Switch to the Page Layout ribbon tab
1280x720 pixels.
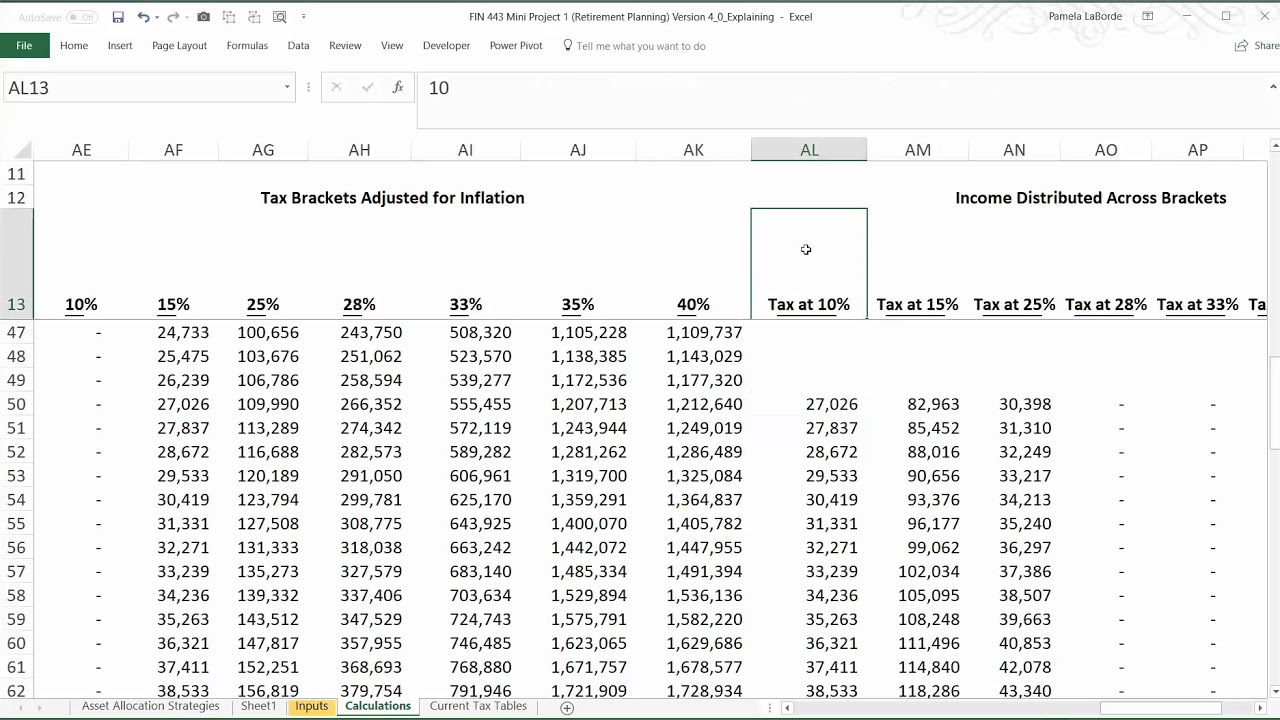(179, 46)
